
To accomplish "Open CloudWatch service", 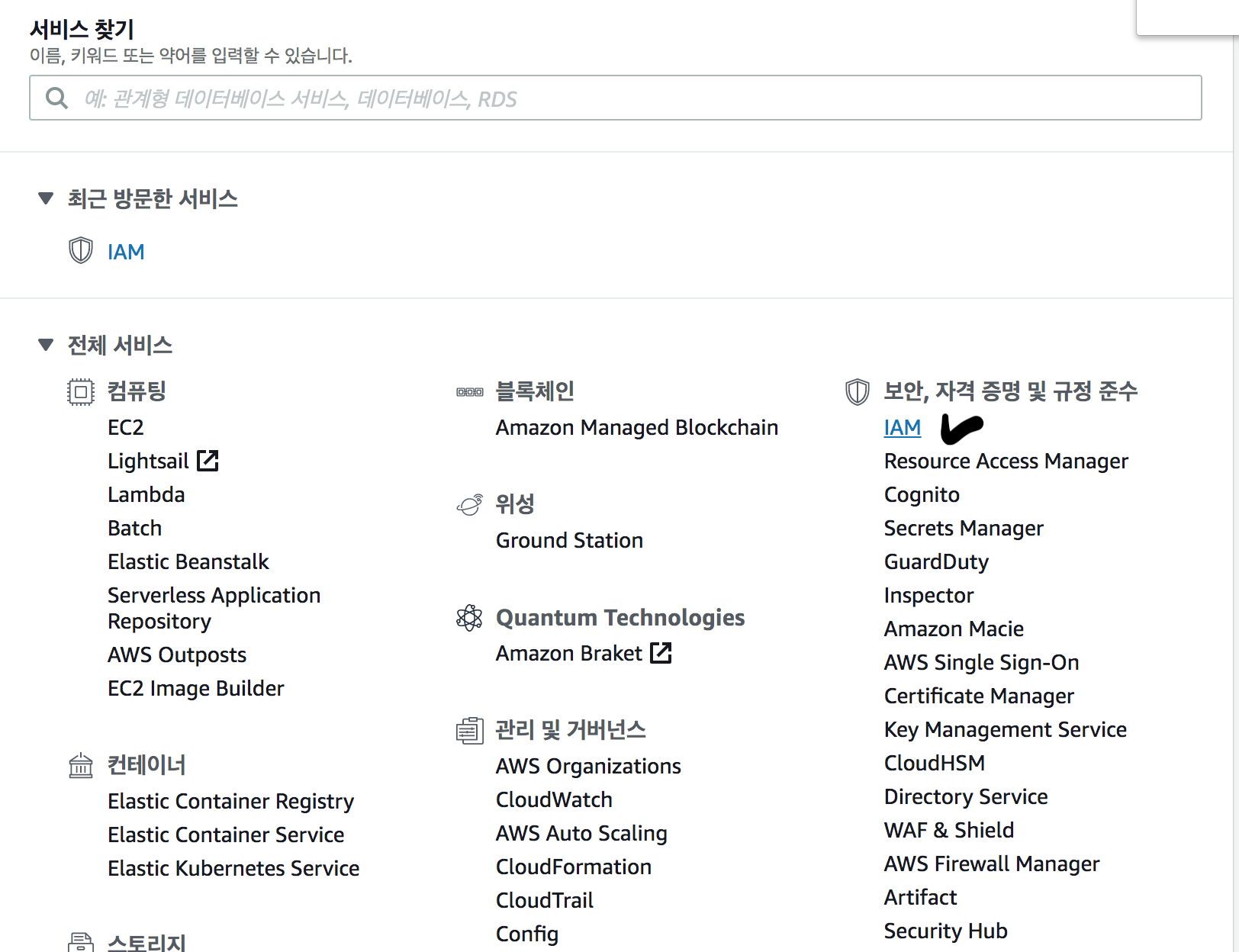I will (555, 800).
